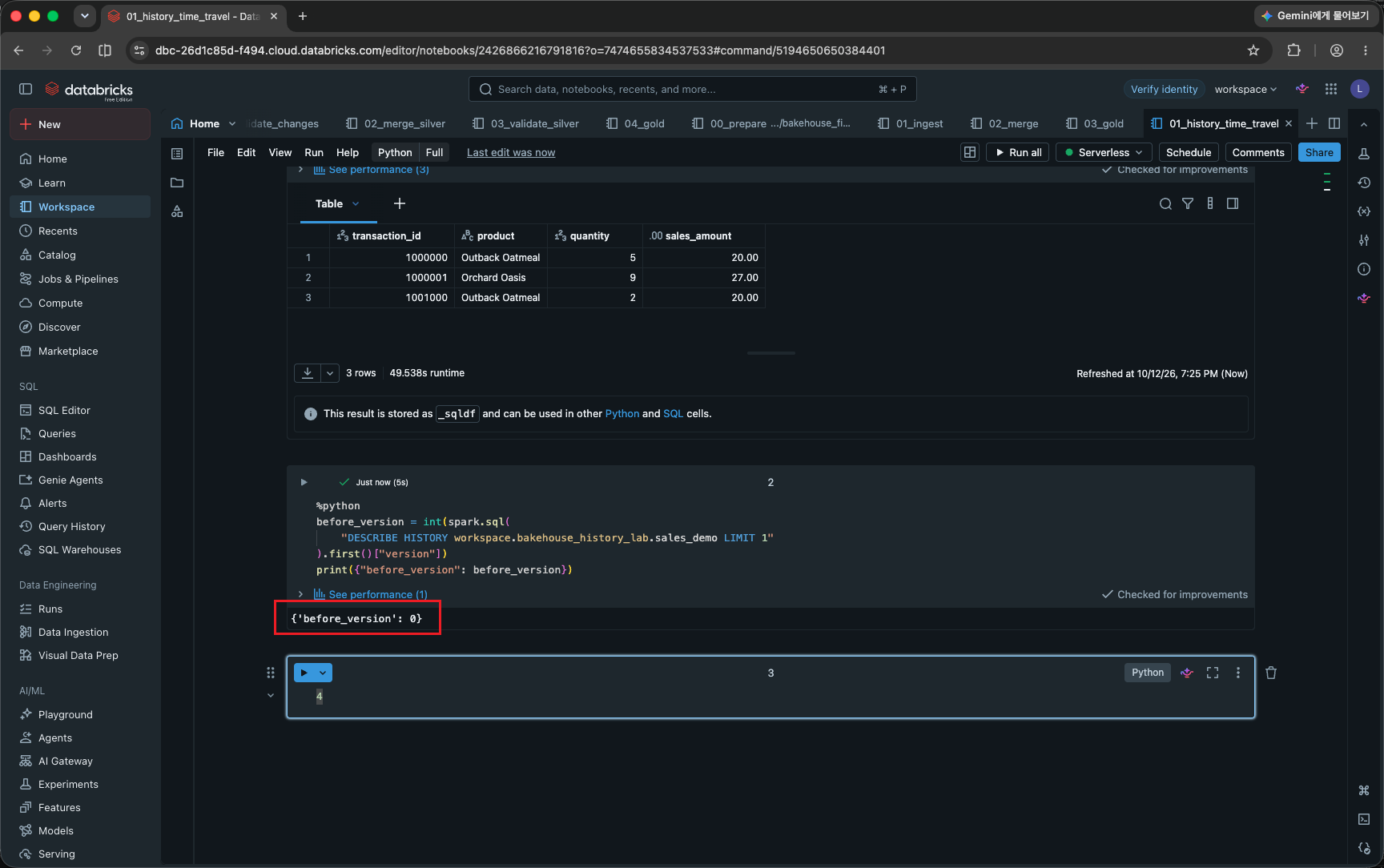Open the Last edit was now link
Screen dimensions: 1384x868
tap(511, 152)
